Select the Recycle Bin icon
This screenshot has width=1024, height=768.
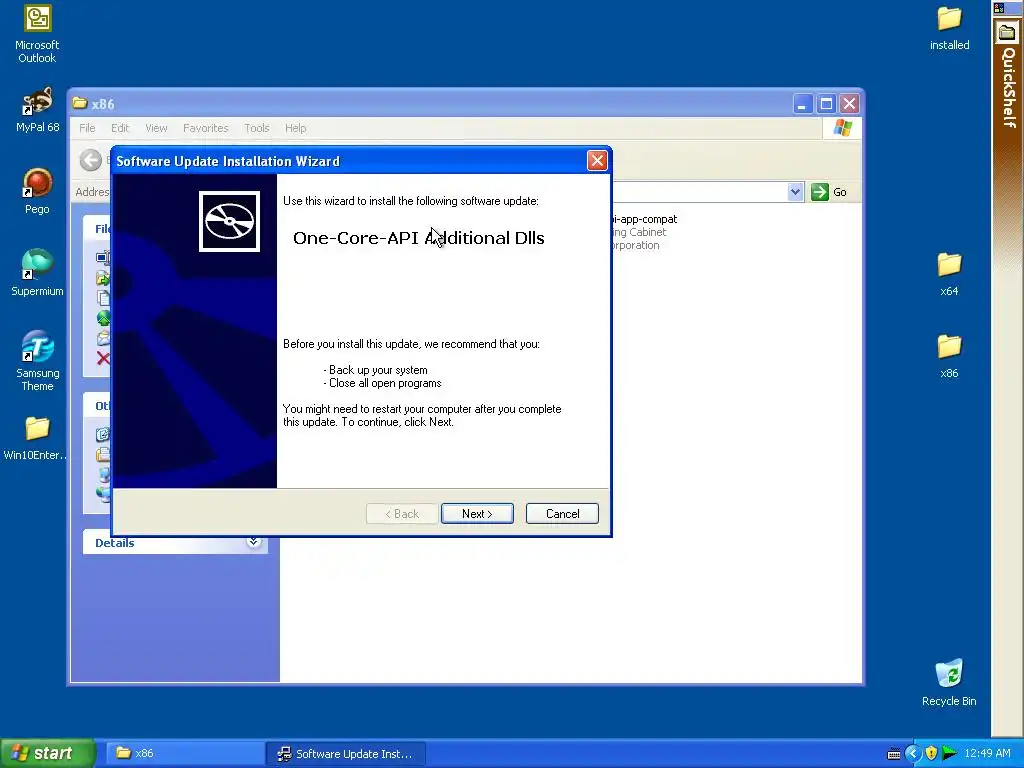(x=949, y=682)
